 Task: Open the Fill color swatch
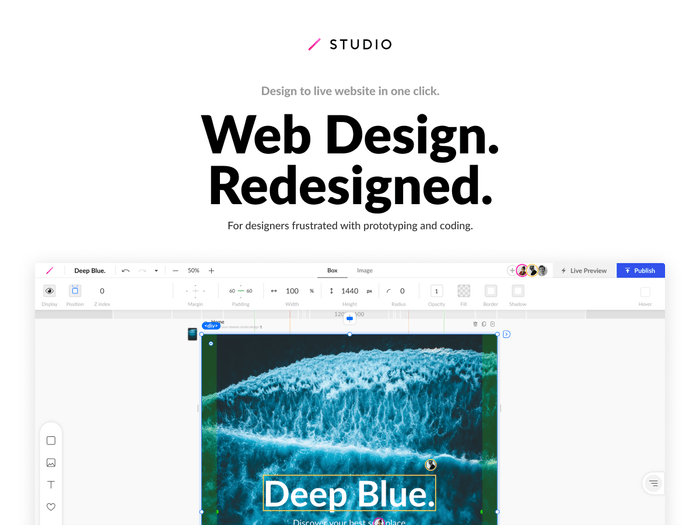tap(464, 291)
